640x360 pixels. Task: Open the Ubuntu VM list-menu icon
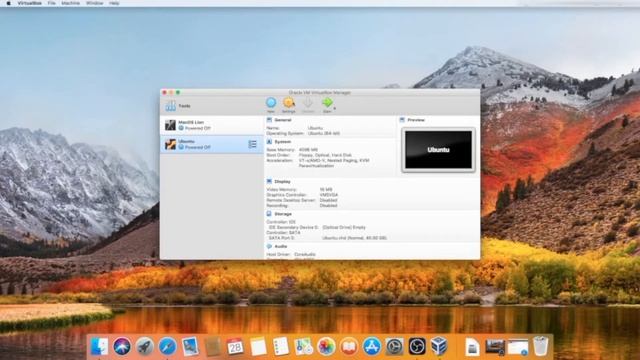pos(253,144)
